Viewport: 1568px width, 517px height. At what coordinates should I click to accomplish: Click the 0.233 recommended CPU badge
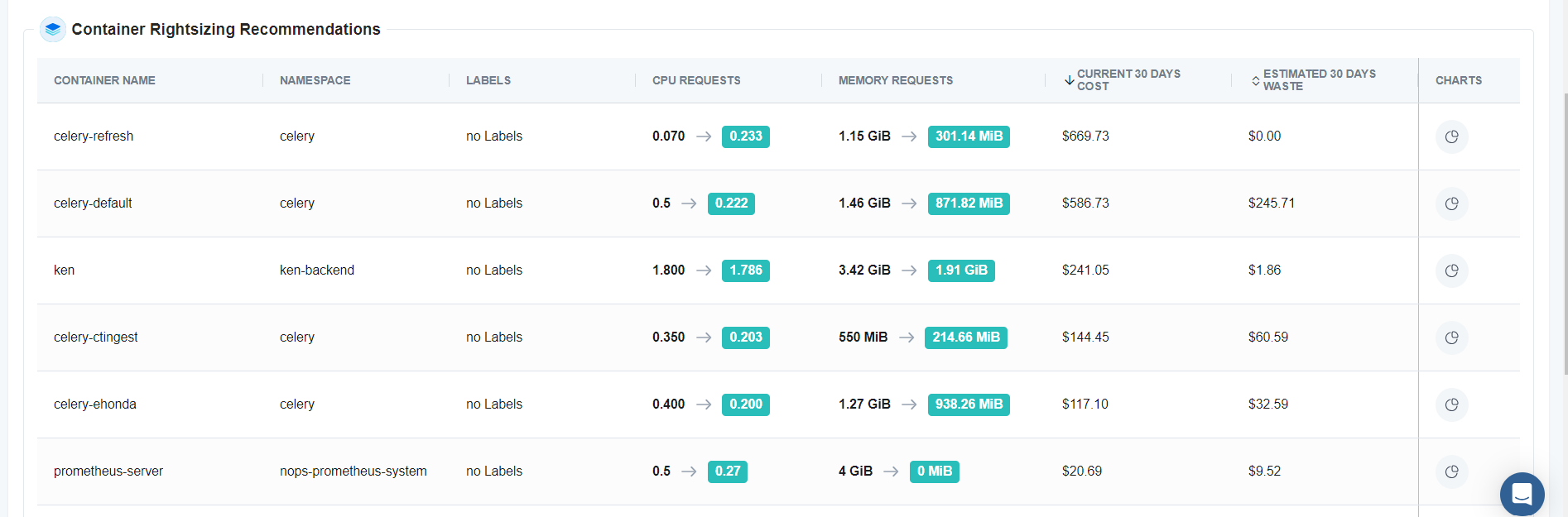pos(746,136)
